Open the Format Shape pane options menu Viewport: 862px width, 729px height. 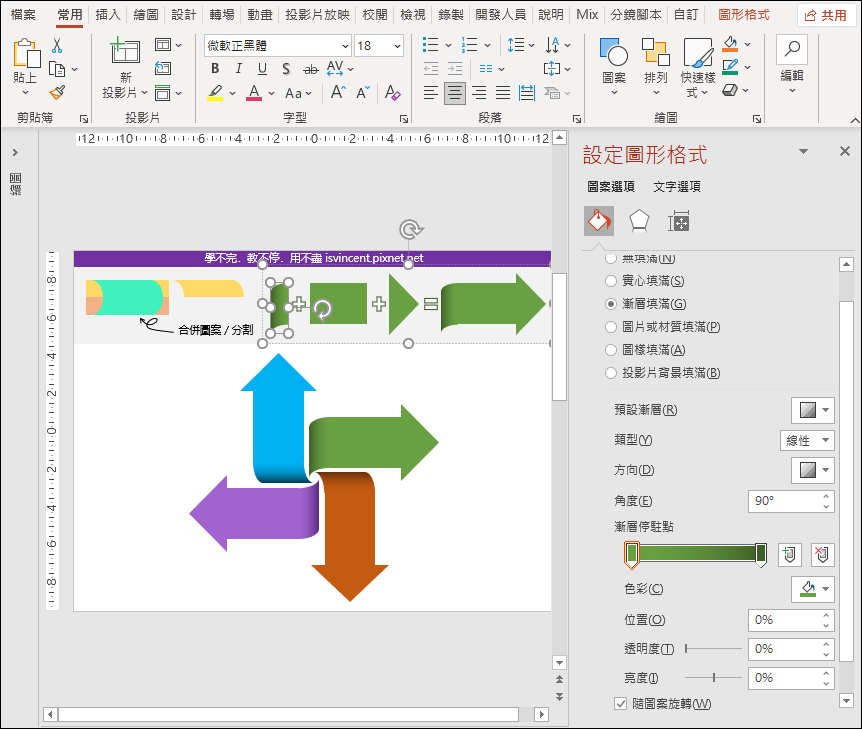[x=803, y=151]
